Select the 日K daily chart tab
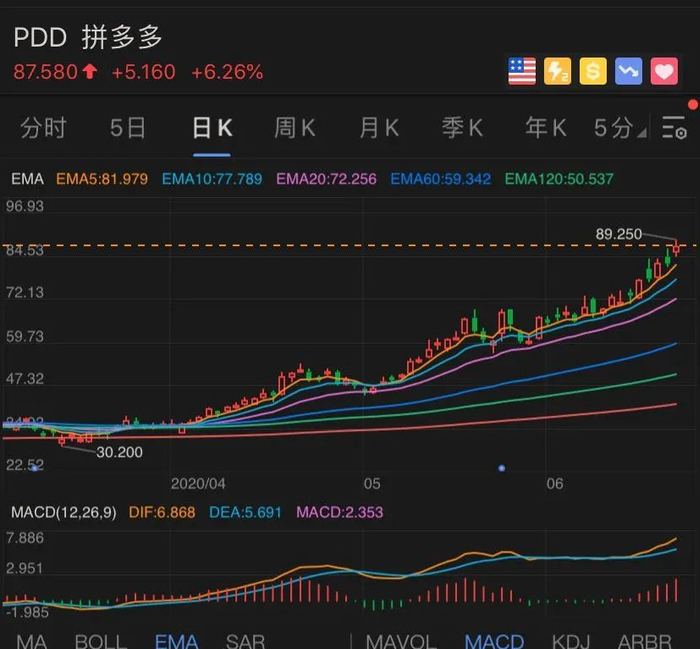This screenshot has width=700, height=649. point(212,128)
